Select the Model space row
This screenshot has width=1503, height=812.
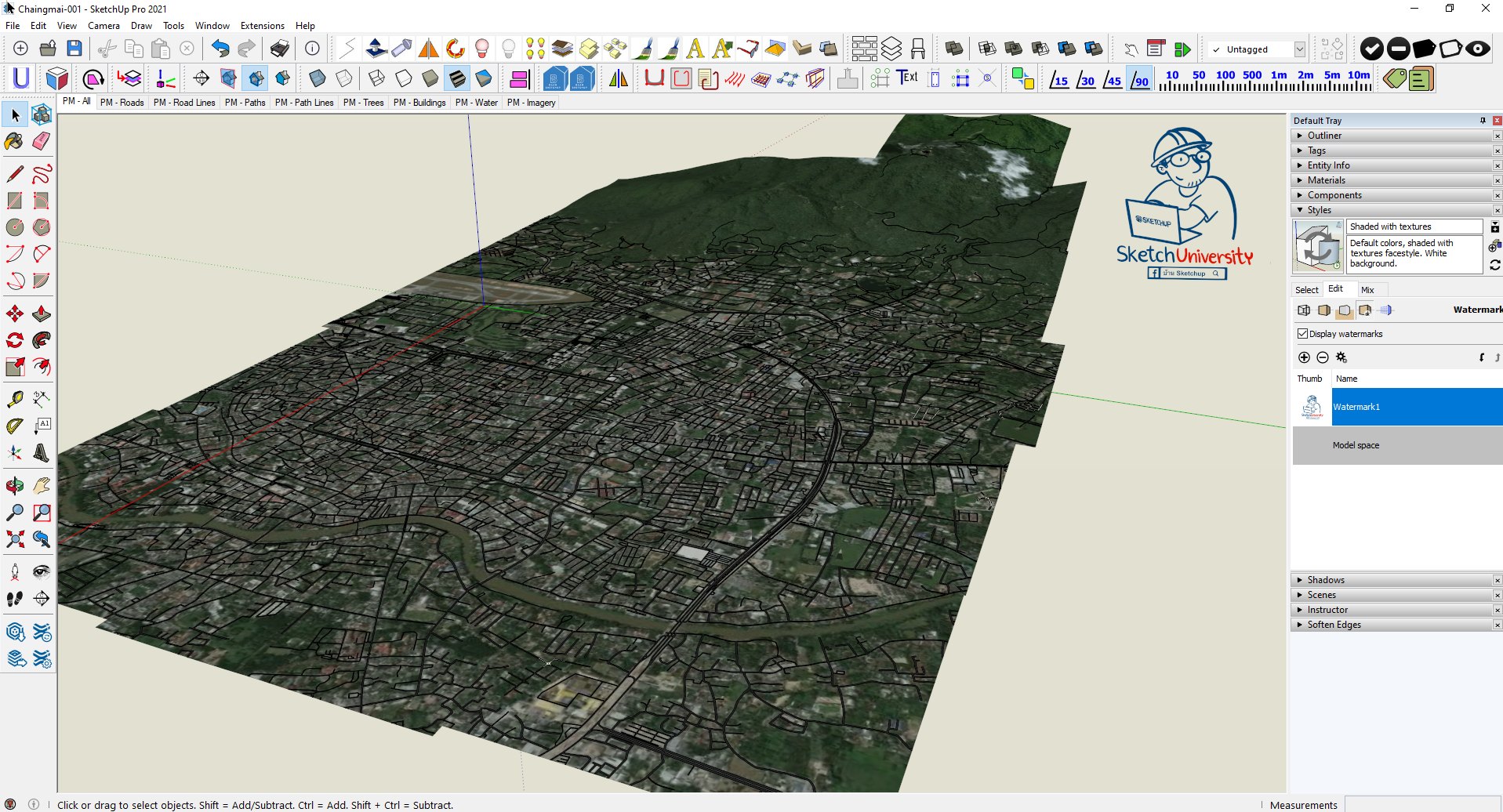click(x=1397, y=445)
